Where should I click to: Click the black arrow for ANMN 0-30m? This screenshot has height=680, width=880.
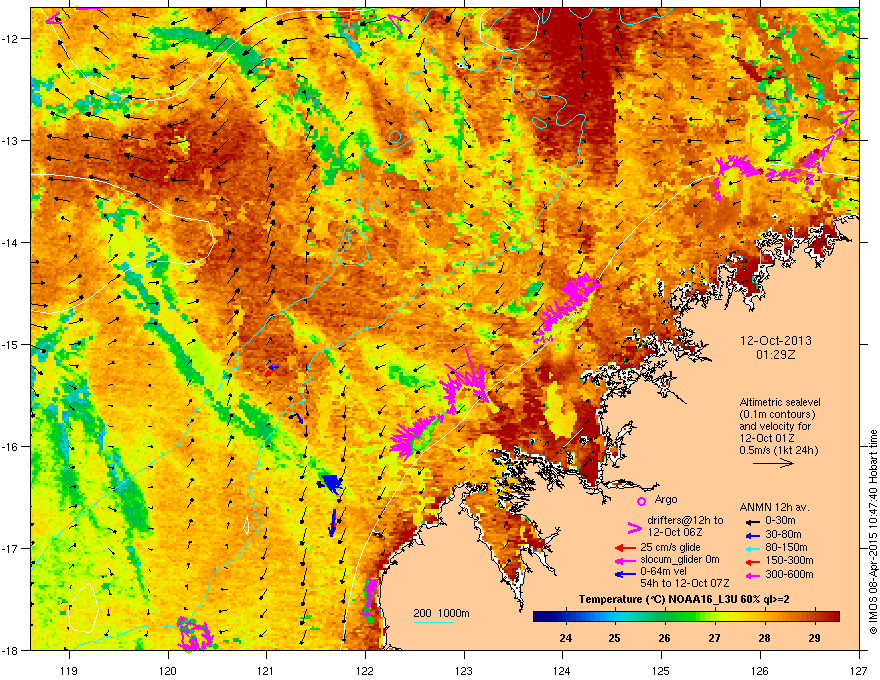click(x=753, y=521)
